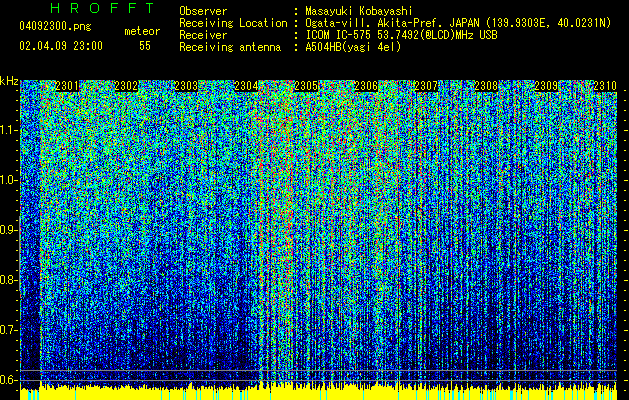Click the meteor label
Image resolution: width=629 pixels, height=400 pixels.
click(x=142, y=31)
